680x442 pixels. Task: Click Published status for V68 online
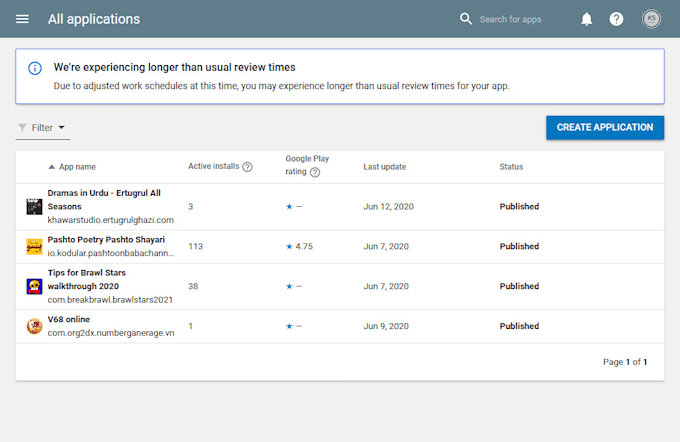519,326
